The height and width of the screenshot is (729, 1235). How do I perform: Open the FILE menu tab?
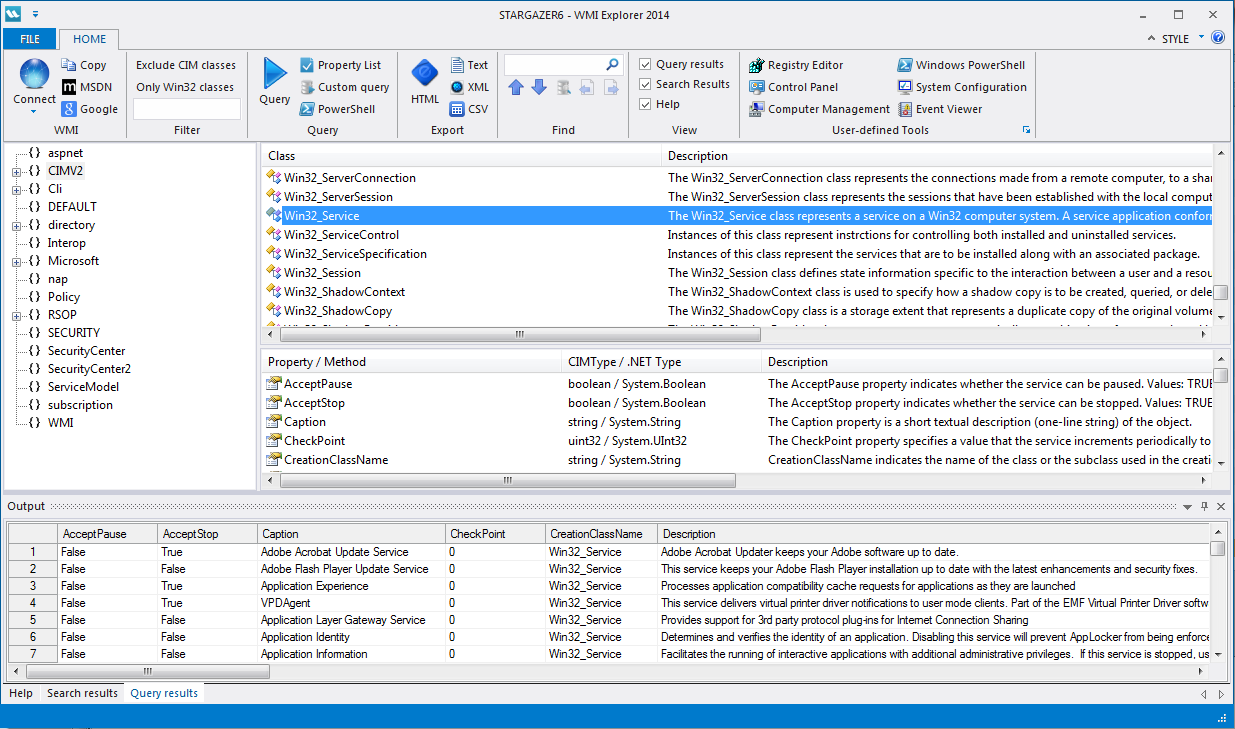(30, 39)
